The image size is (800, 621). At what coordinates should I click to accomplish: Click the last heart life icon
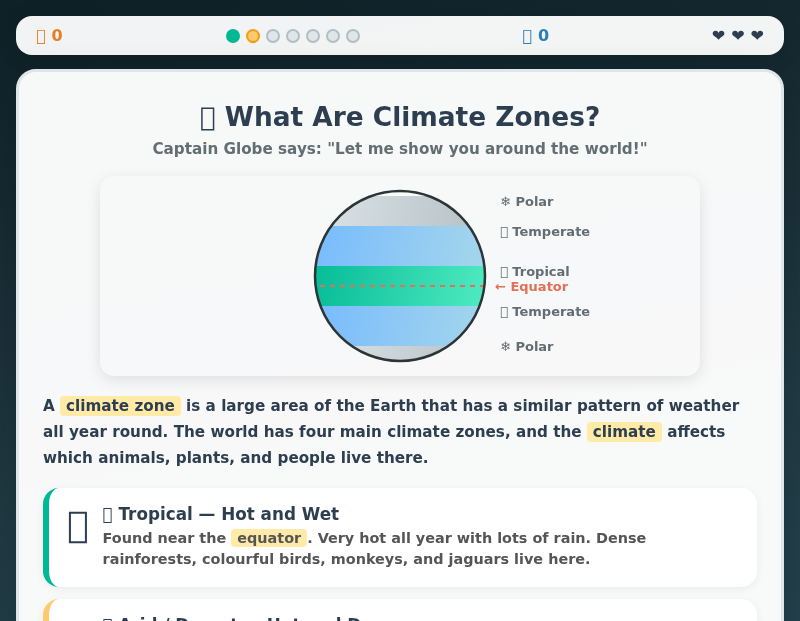pyautogui.click(x=757, y=35)
